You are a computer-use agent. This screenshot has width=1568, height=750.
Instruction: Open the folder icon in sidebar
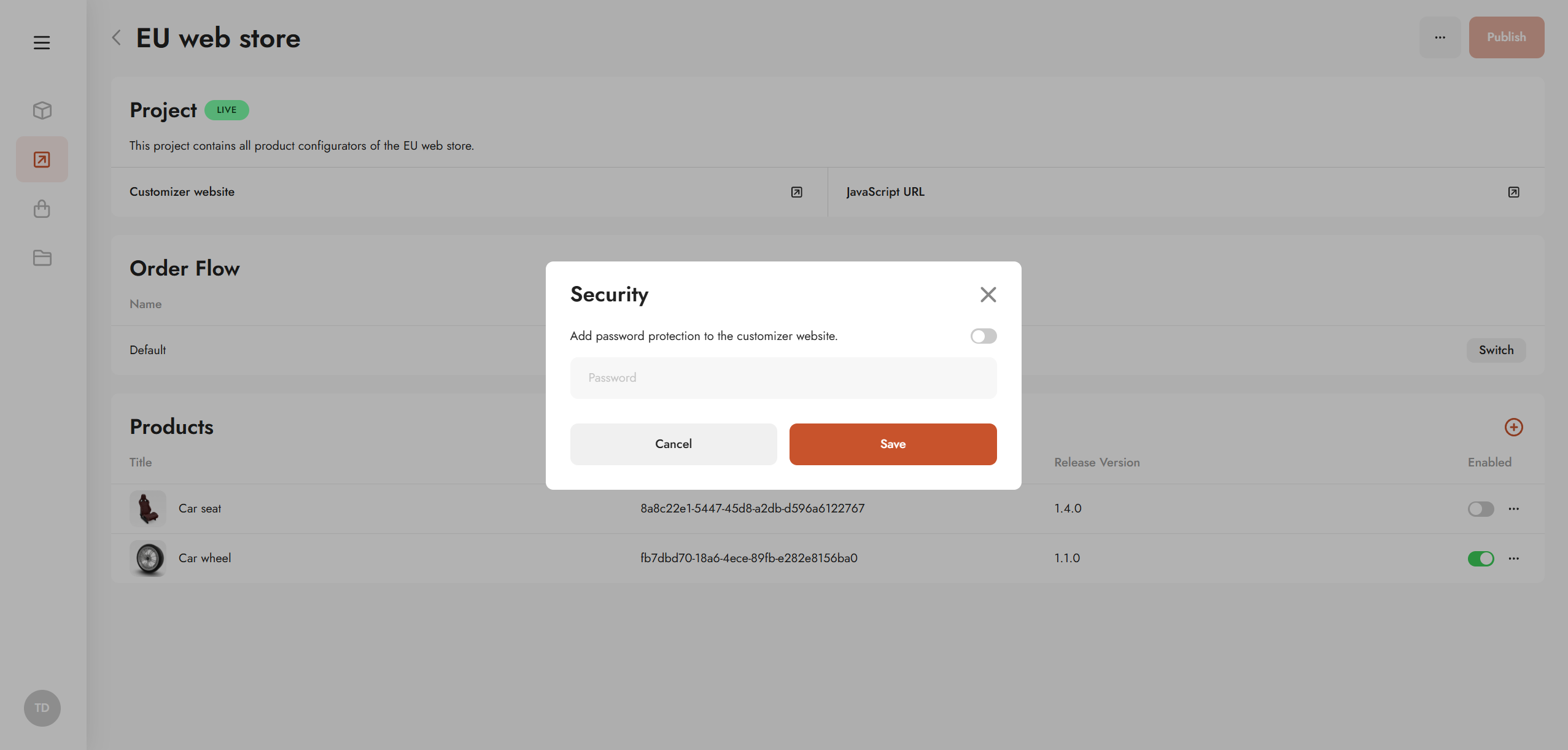point(42,258)
